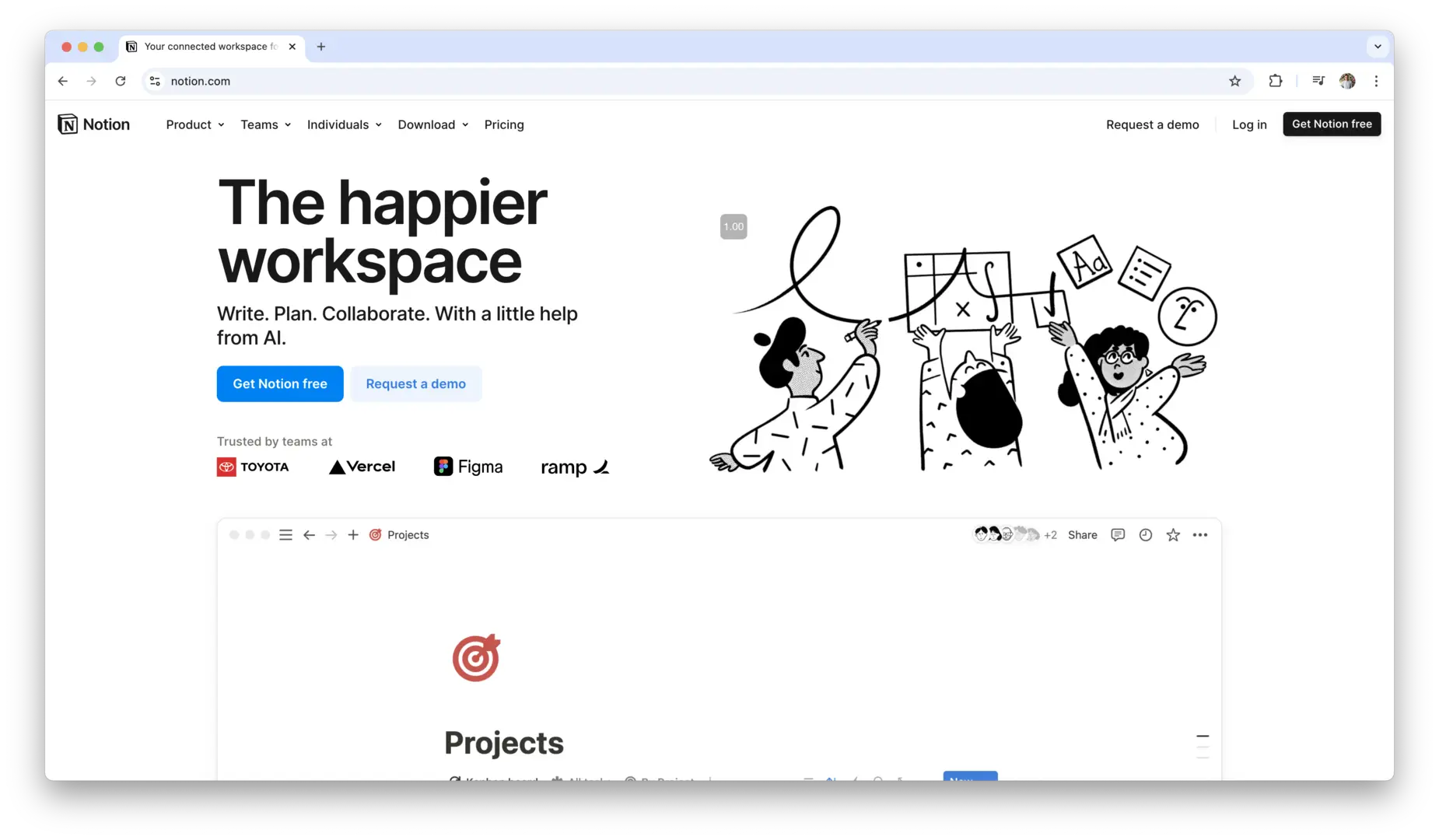Click the Notion logo in navbar
Screen dimensions: 1439x840
tap(94, 124)
